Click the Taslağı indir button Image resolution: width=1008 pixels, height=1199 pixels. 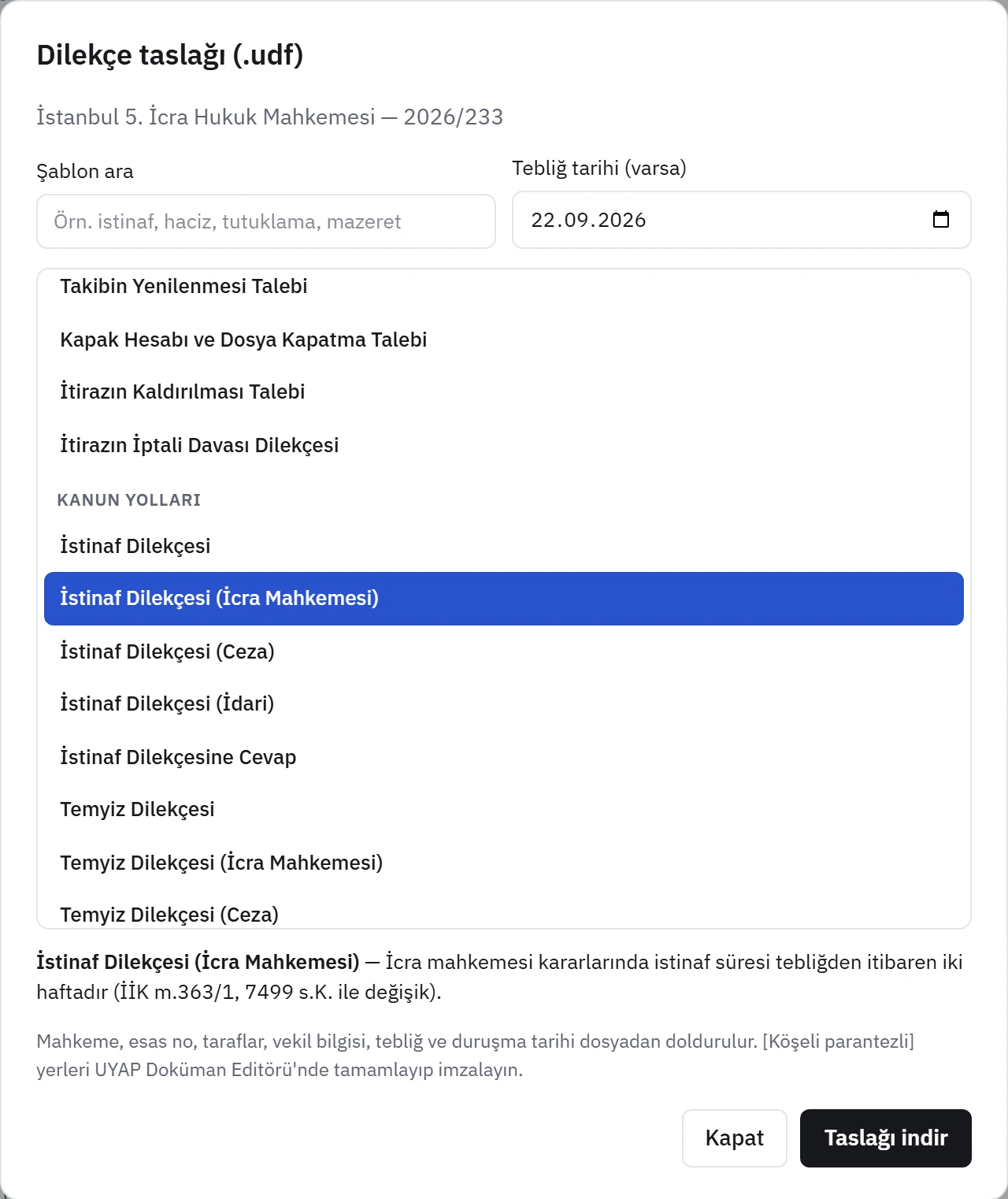886,1138
